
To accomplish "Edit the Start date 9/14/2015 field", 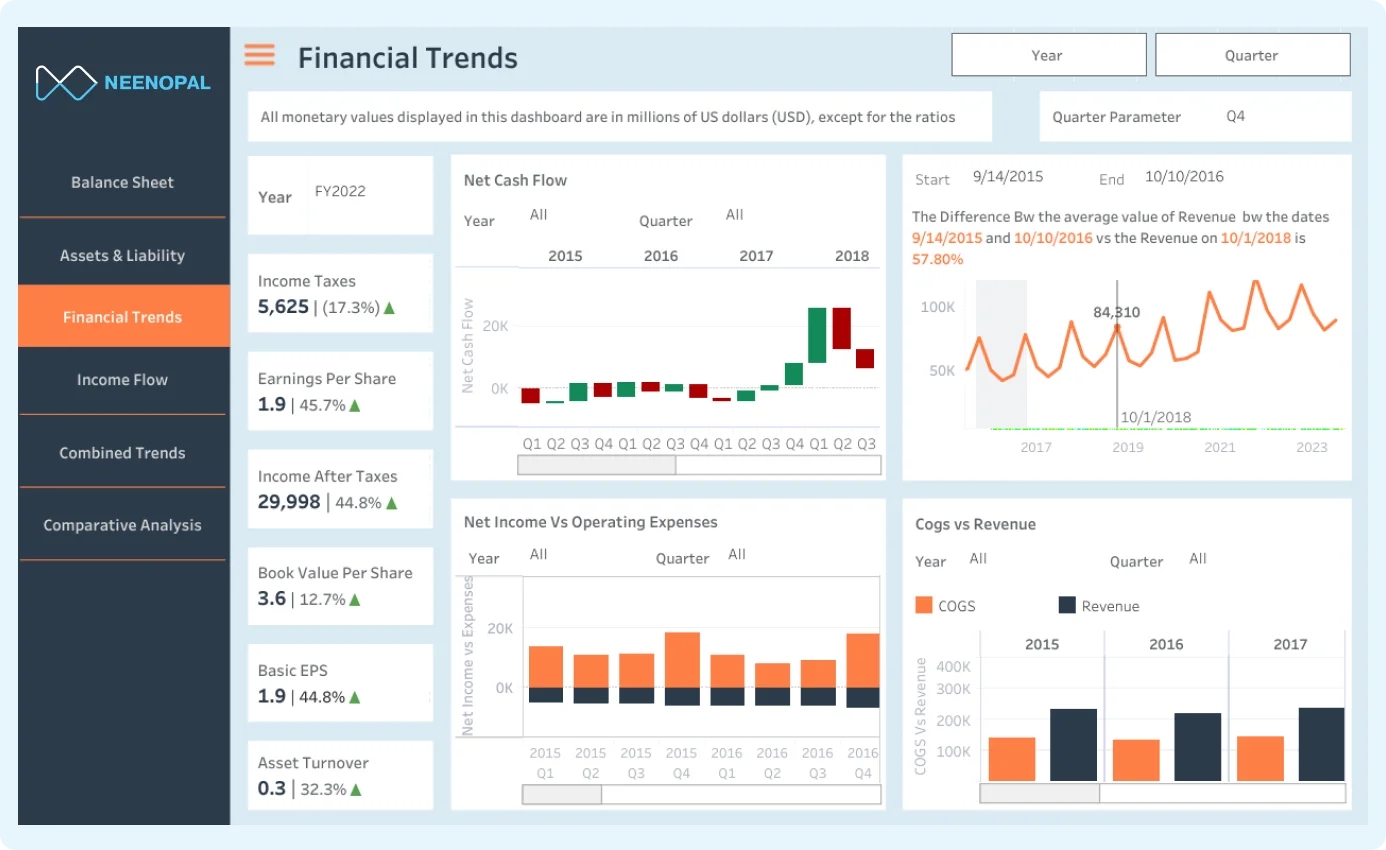I will [1008, 177].
